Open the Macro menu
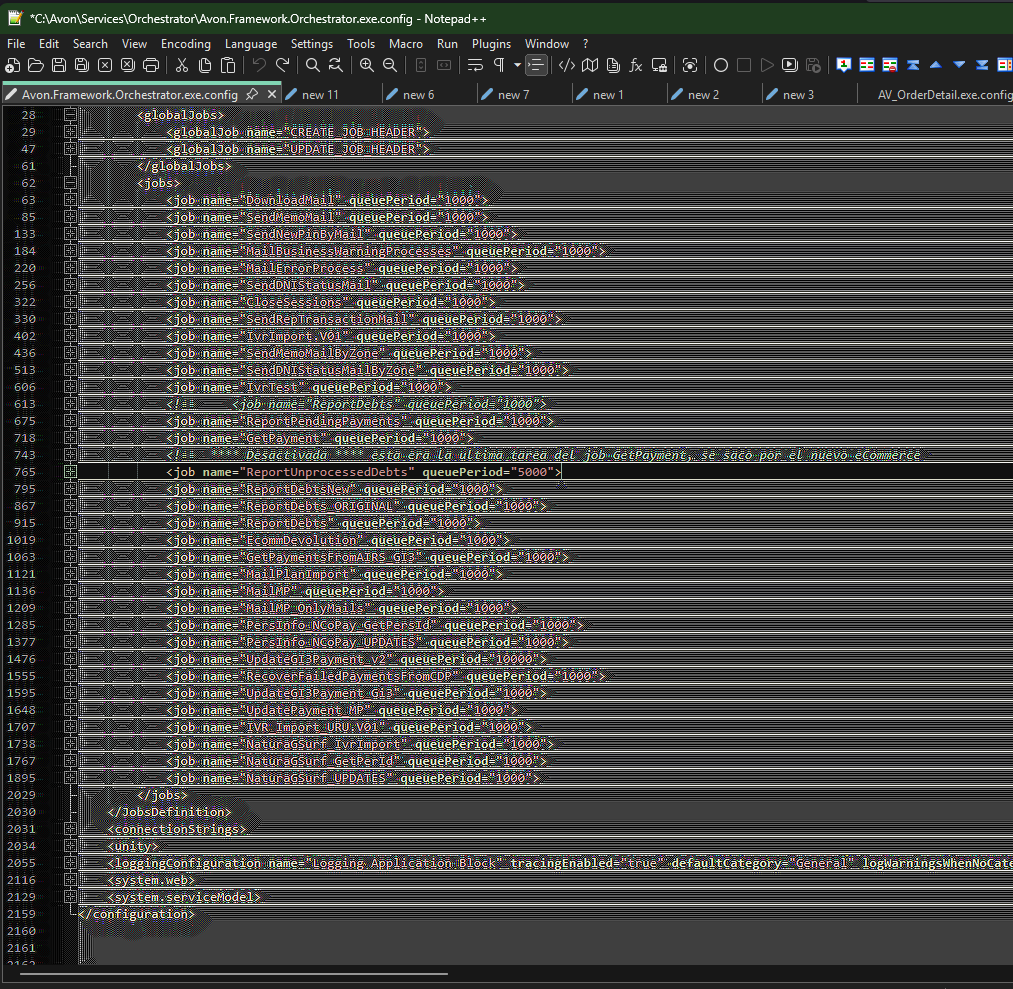Viewport: 1013px width, 989px height. coord(406,44)
